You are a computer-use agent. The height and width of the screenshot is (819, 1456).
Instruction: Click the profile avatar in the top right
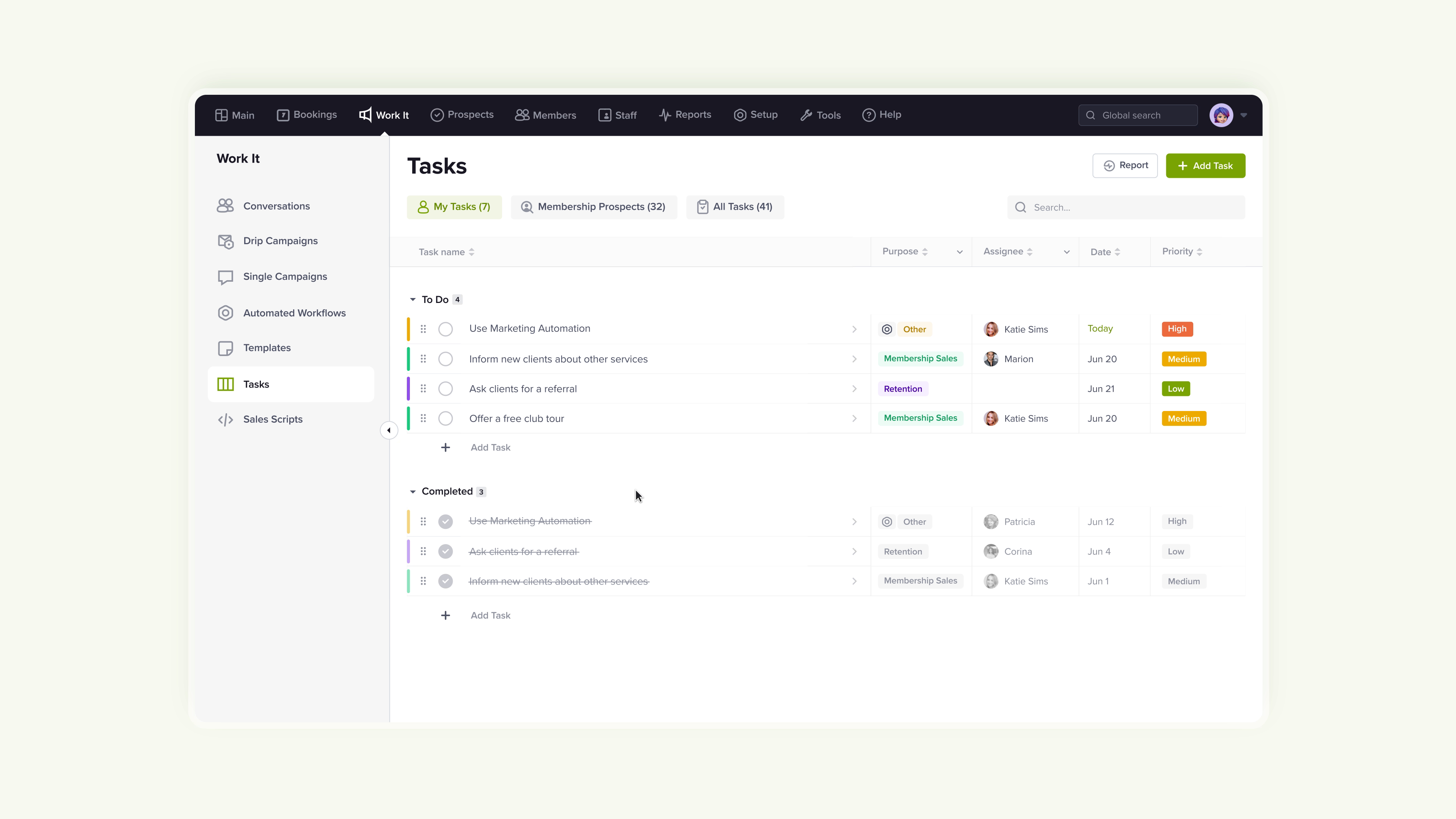pos(1222,115)
